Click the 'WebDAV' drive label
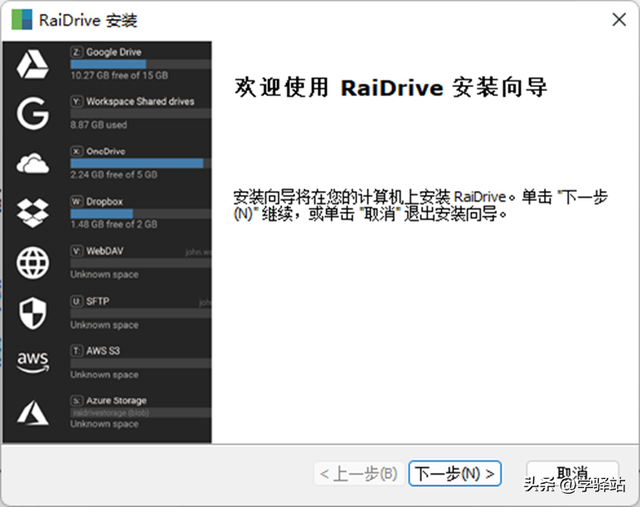The image size is (640, 507). pos(104,251)
